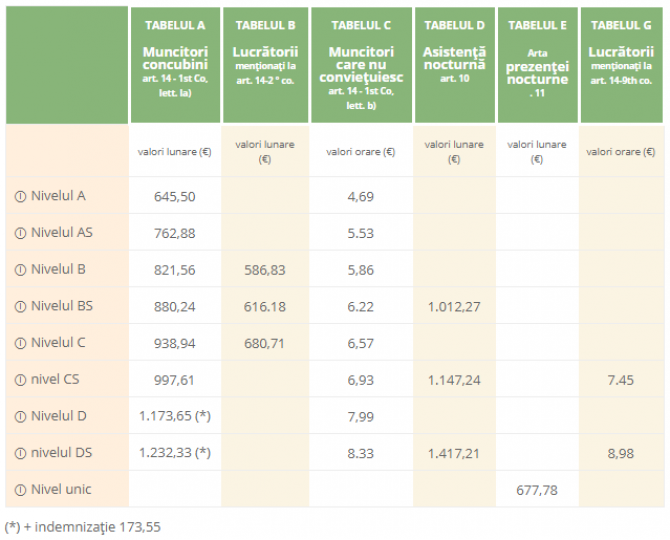Select the info icon for Nivelul D

[20, 416]
